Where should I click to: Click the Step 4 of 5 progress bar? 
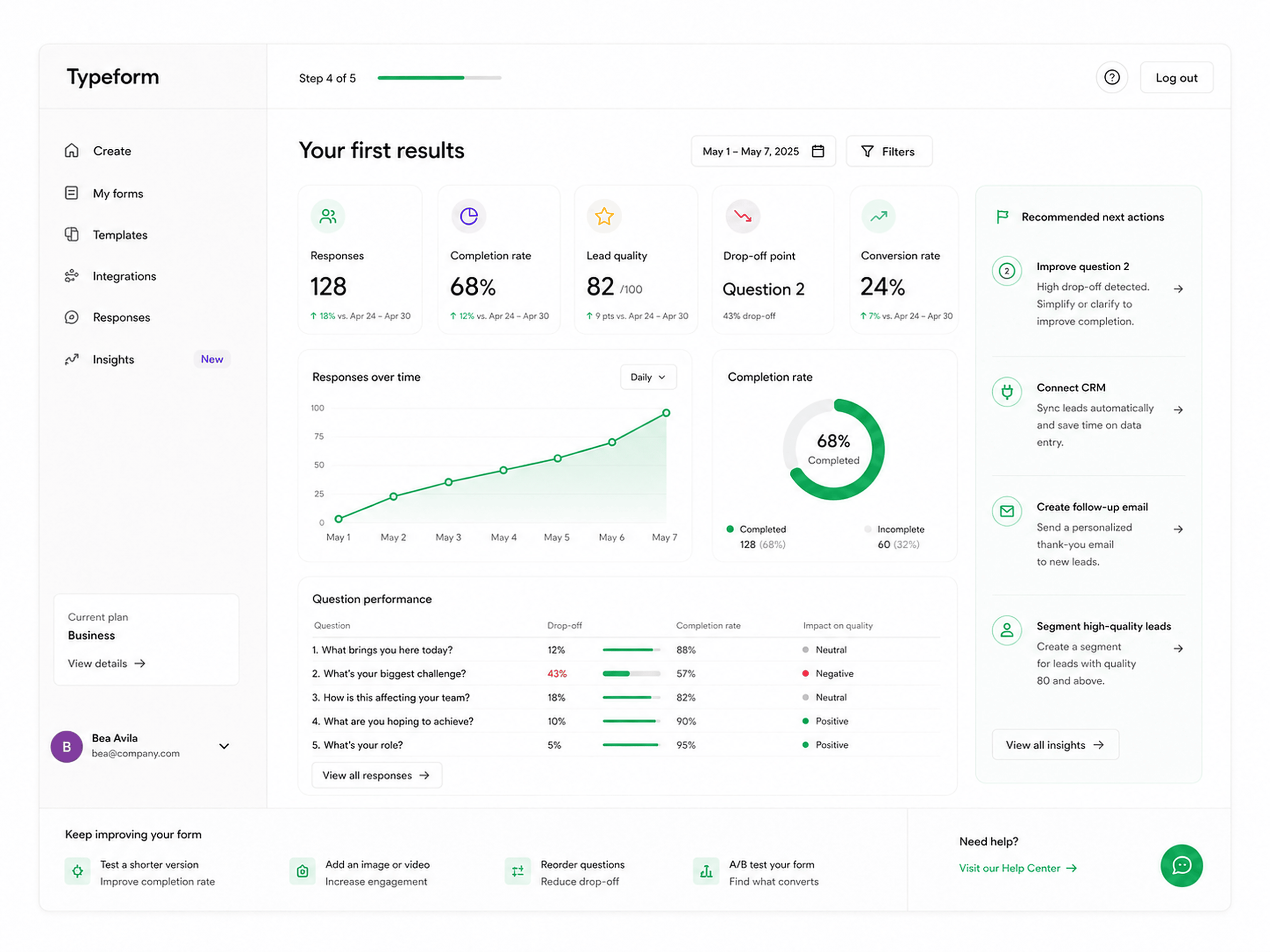click(x=439, y=77)
